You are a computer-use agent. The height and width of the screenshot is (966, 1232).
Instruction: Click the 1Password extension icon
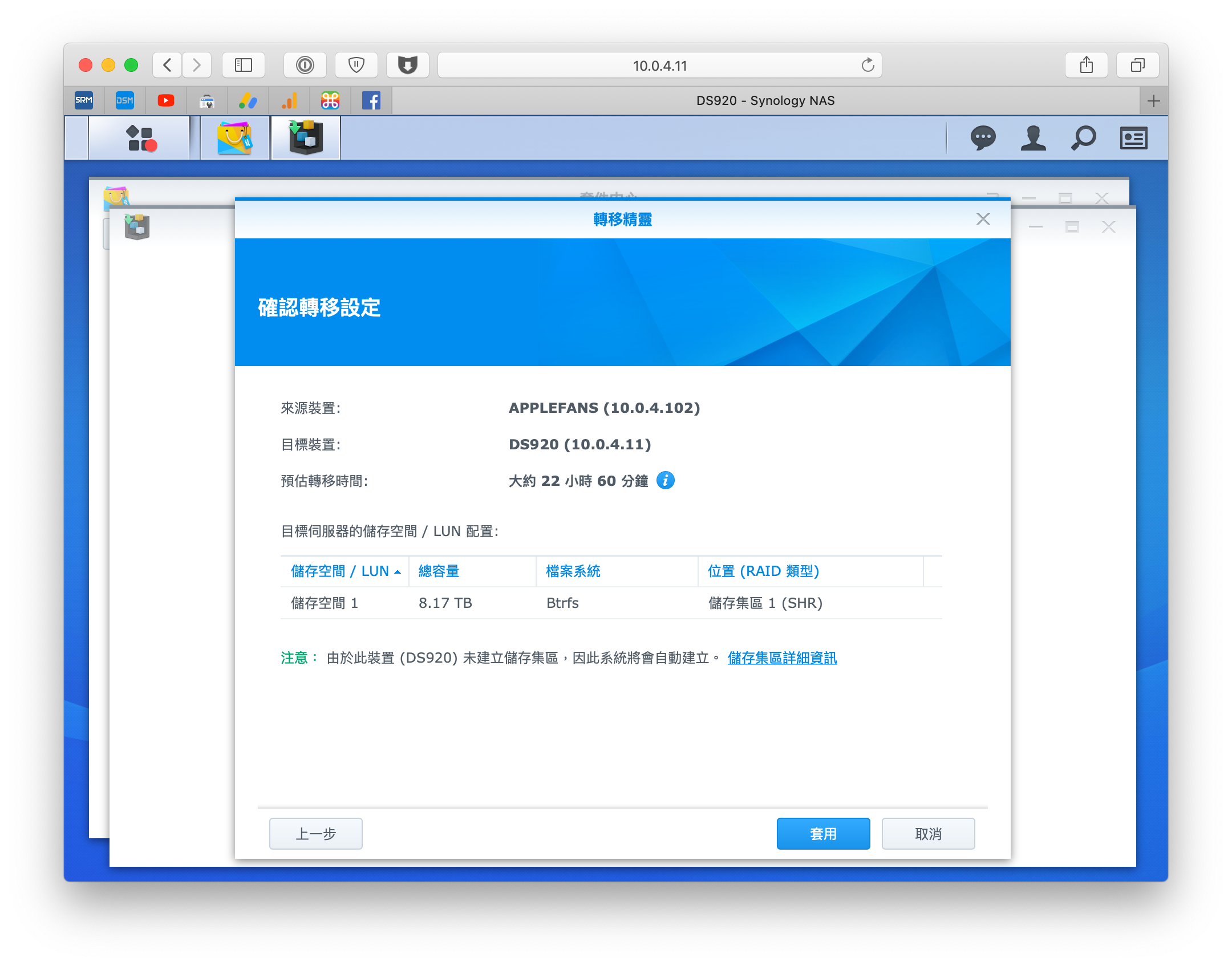[x=305, y=65]
